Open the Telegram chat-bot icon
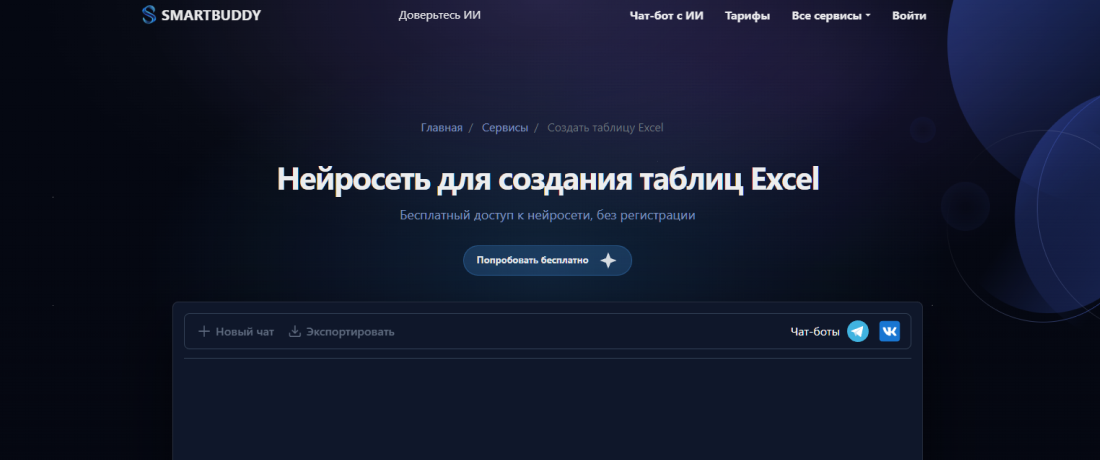Image resolution: width=1100 pixels, height=460 pixels. [x=858, y=331]
